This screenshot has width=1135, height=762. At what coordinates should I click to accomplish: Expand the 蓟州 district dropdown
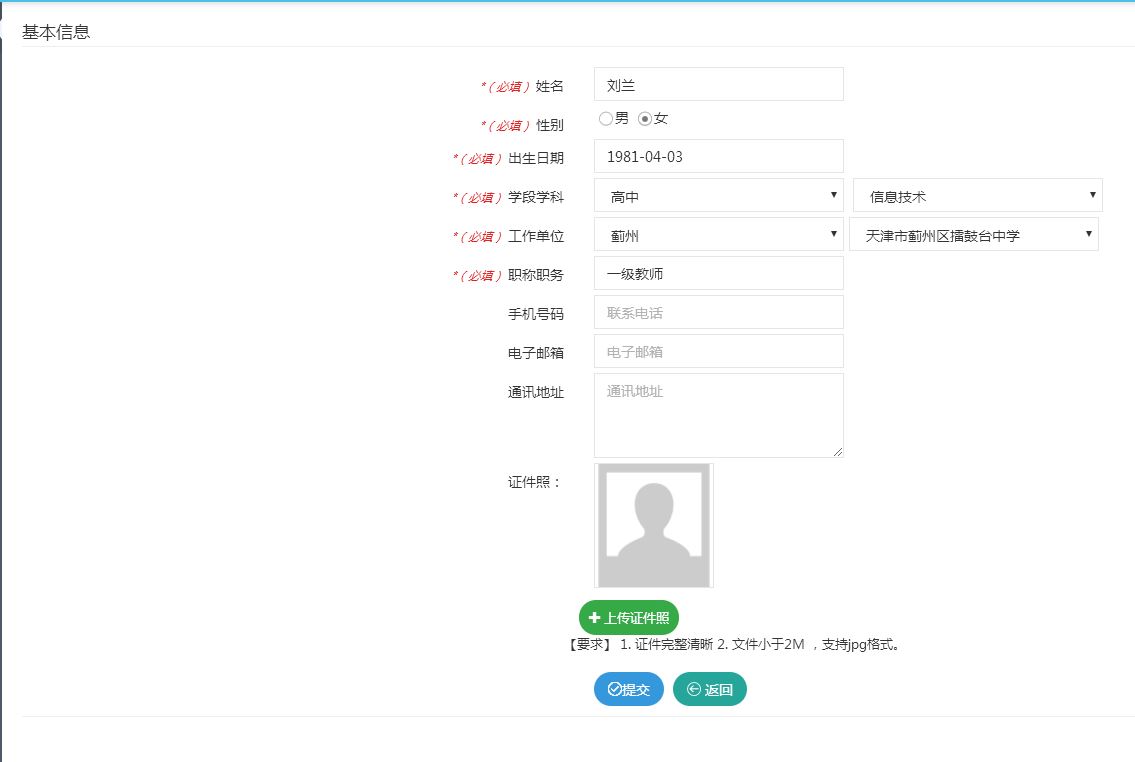718,235
